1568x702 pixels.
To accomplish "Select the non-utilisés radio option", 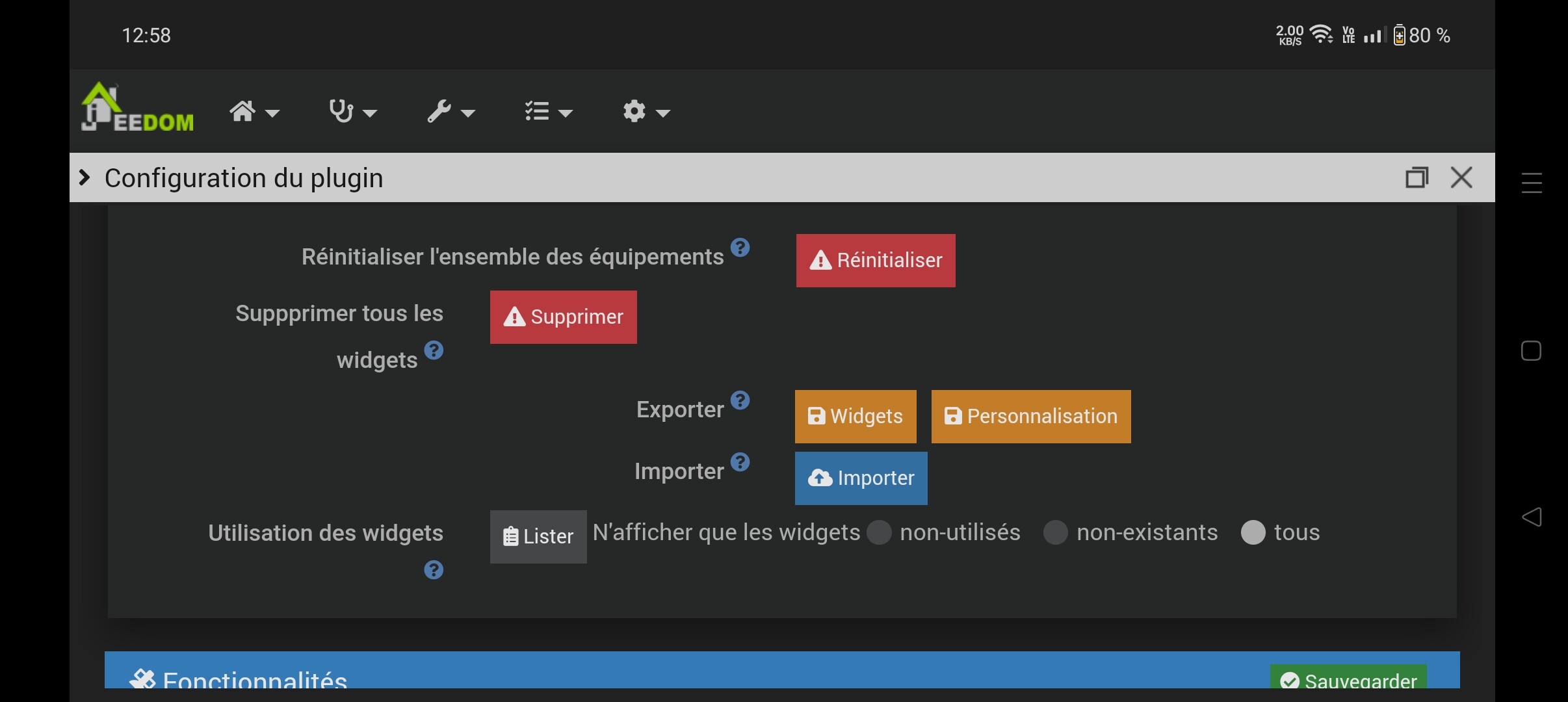I will point(880,533).
